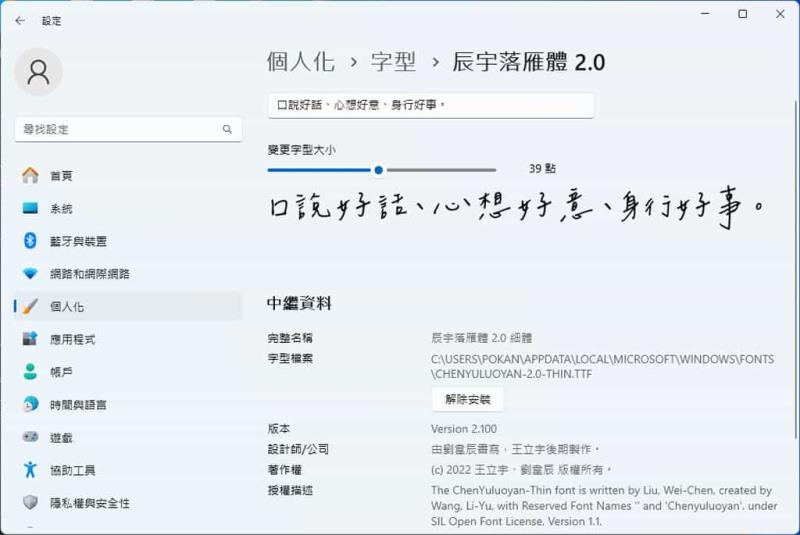Open 首頁 home icon in sidebar
This screenshot has height=535, width=800.
pyautogui.click(x=30, y=176)
